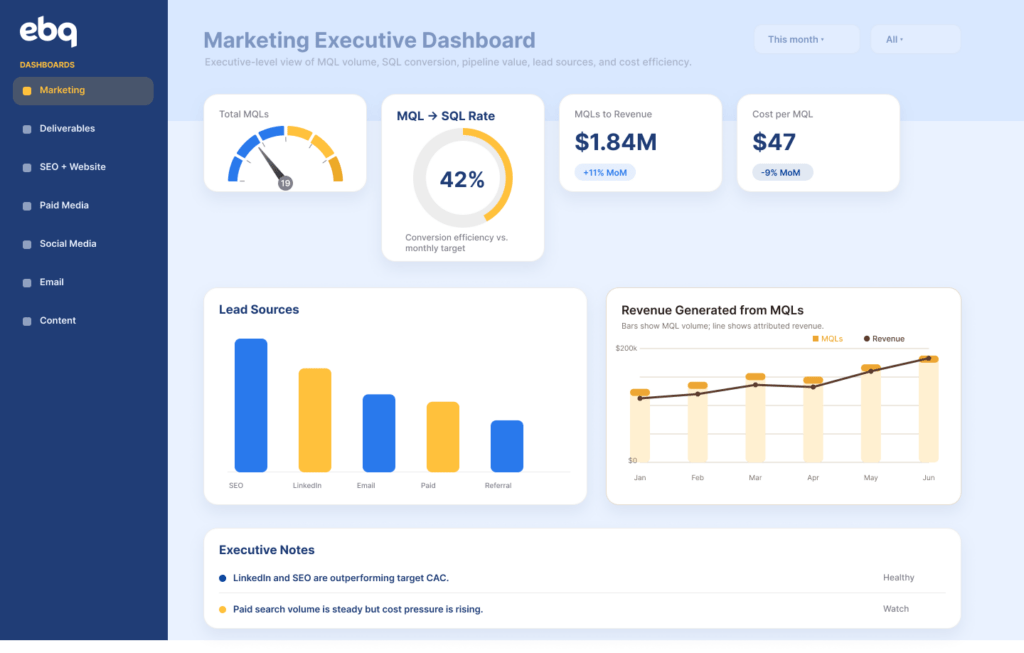The image size is (1024, 653).
Task: Click the LinkedIn bar in Lead Sources
Action: 315,420
